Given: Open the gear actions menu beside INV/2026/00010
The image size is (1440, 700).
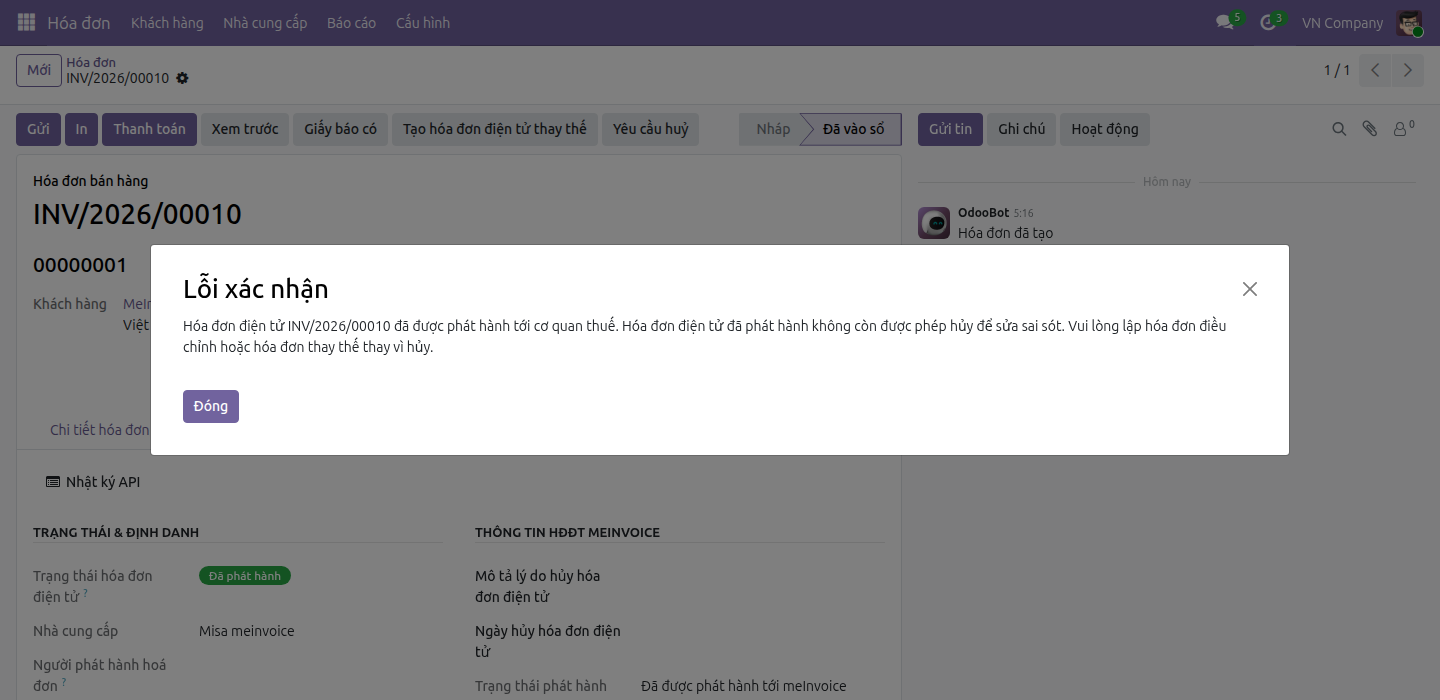Looking at the screenshot, I should tap(182, 78).
